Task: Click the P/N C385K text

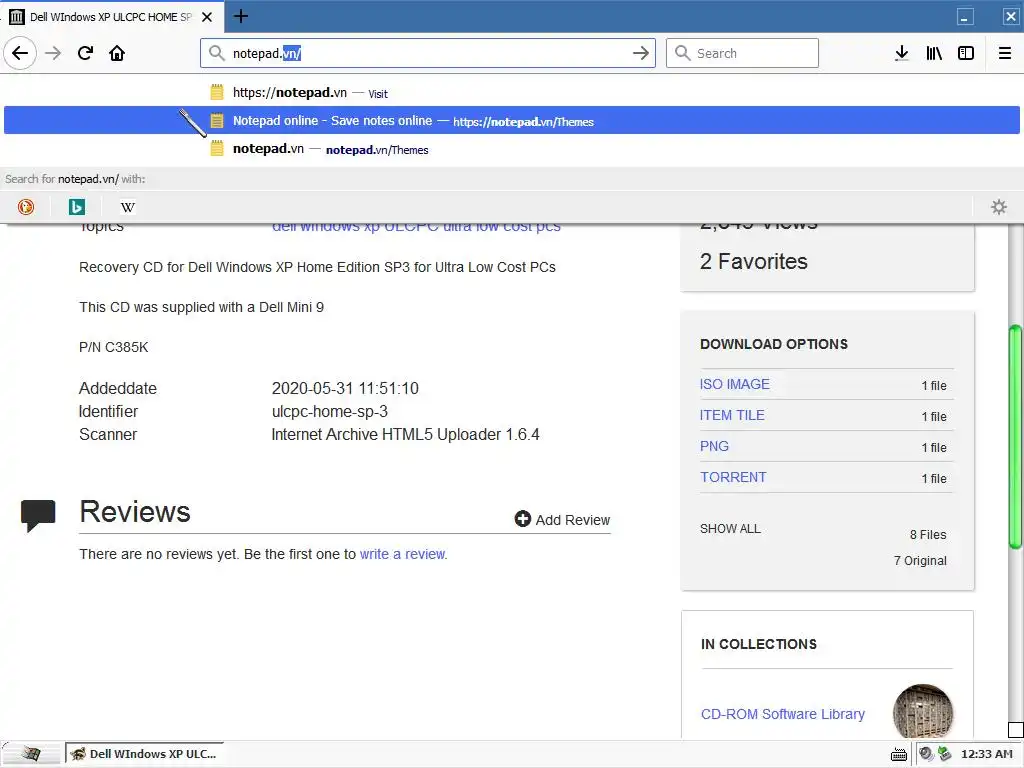Action: coord(114,347)
